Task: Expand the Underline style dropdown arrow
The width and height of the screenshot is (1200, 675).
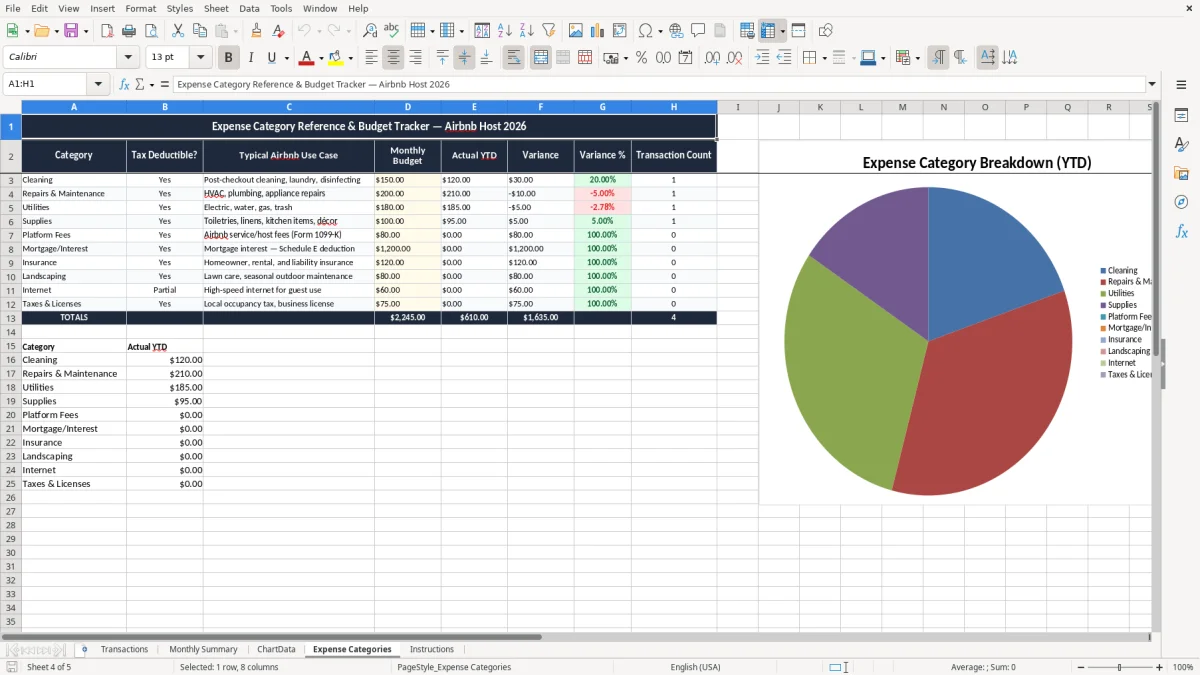Action: [286, 58]
